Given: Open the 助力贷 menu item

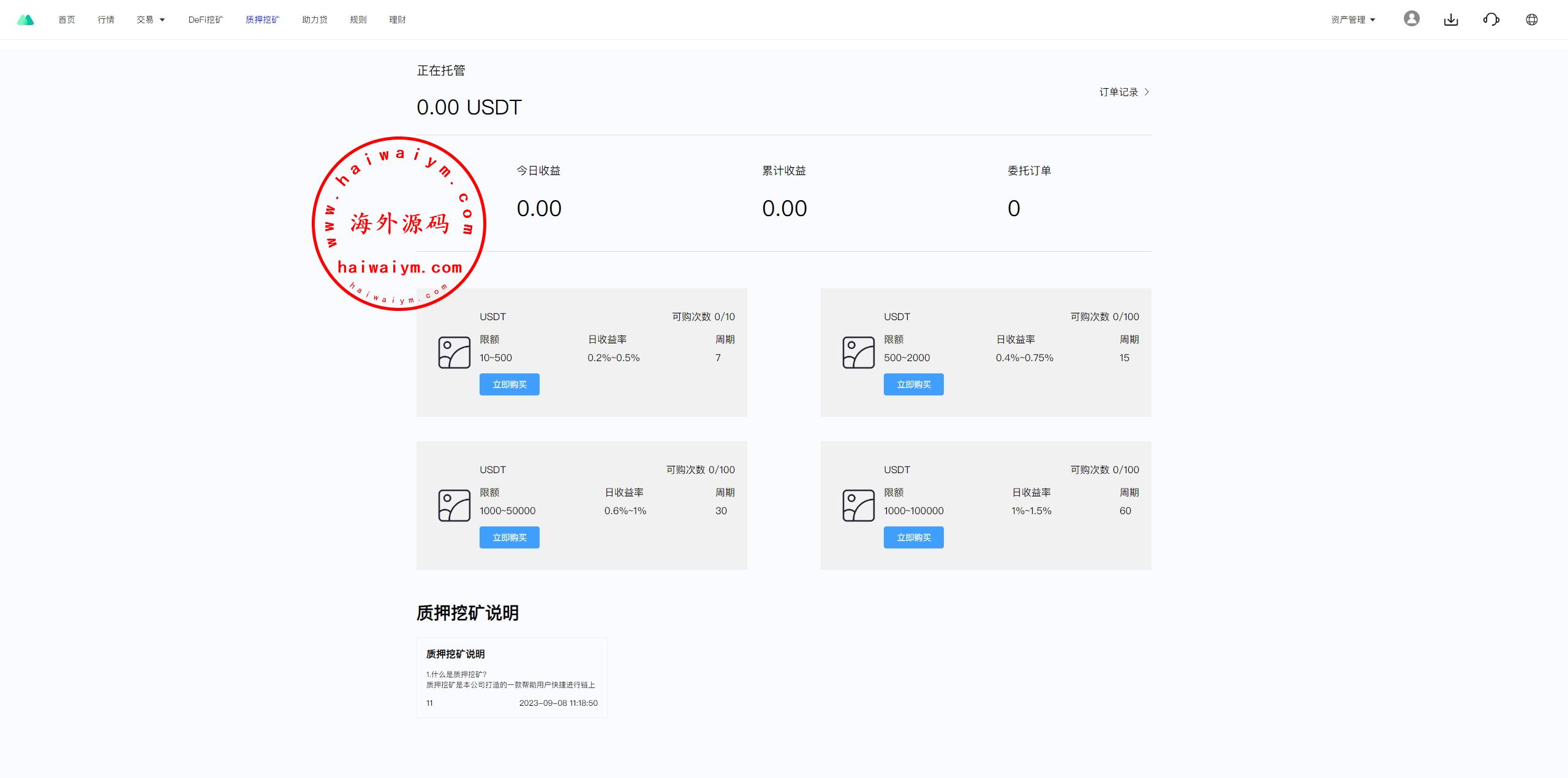Looking at the screenshot, I should click(314, 20).
